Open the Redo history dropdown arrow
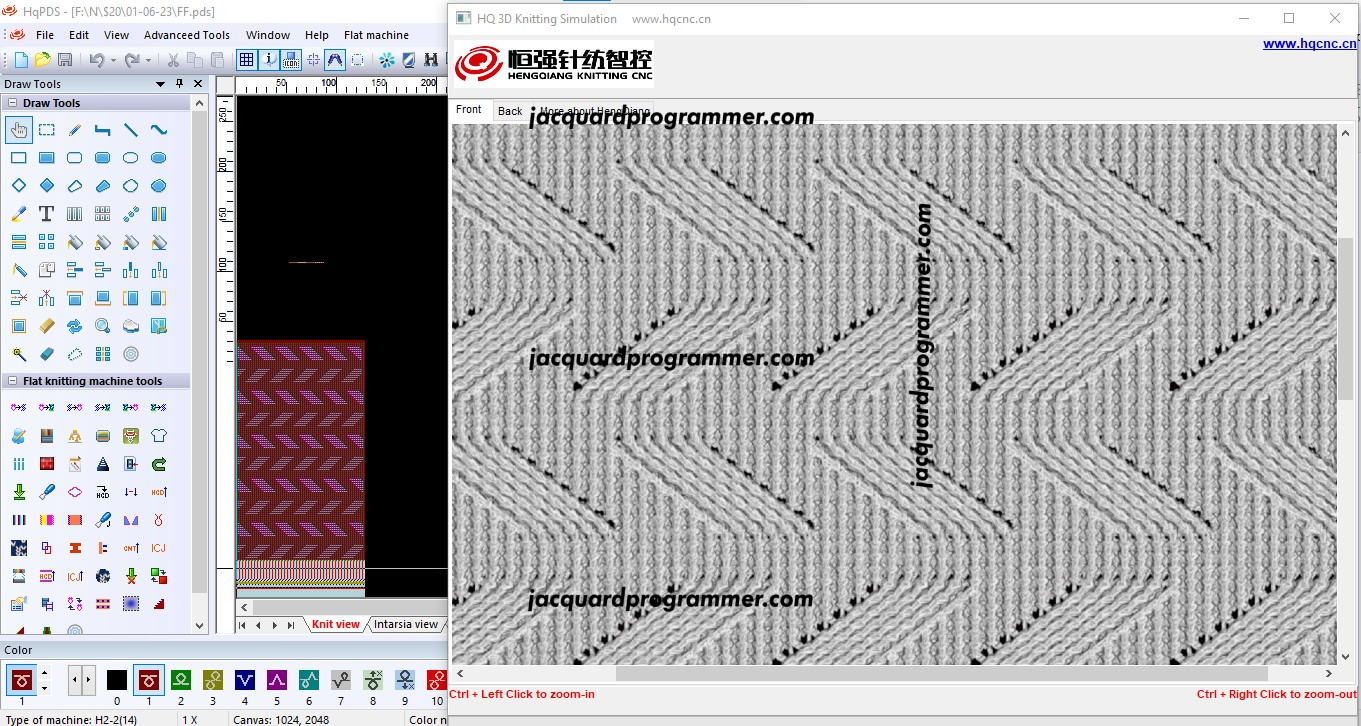Image resolution: width=1361 pixels, height=726 pixels. [148, 60]
